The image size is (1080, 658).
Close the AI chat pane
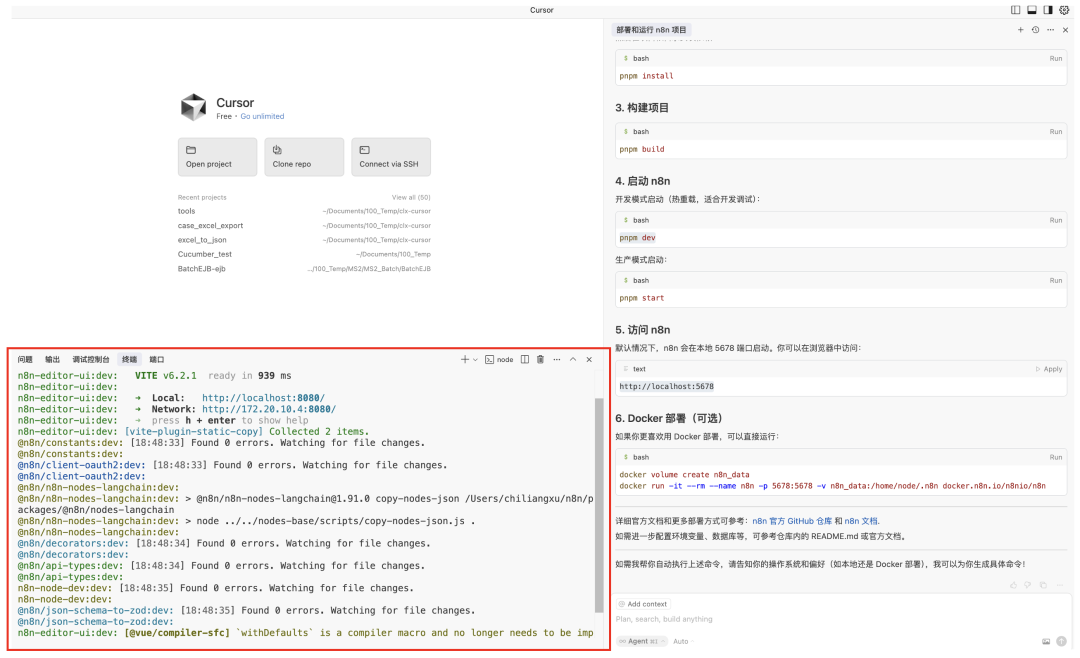1066,30
